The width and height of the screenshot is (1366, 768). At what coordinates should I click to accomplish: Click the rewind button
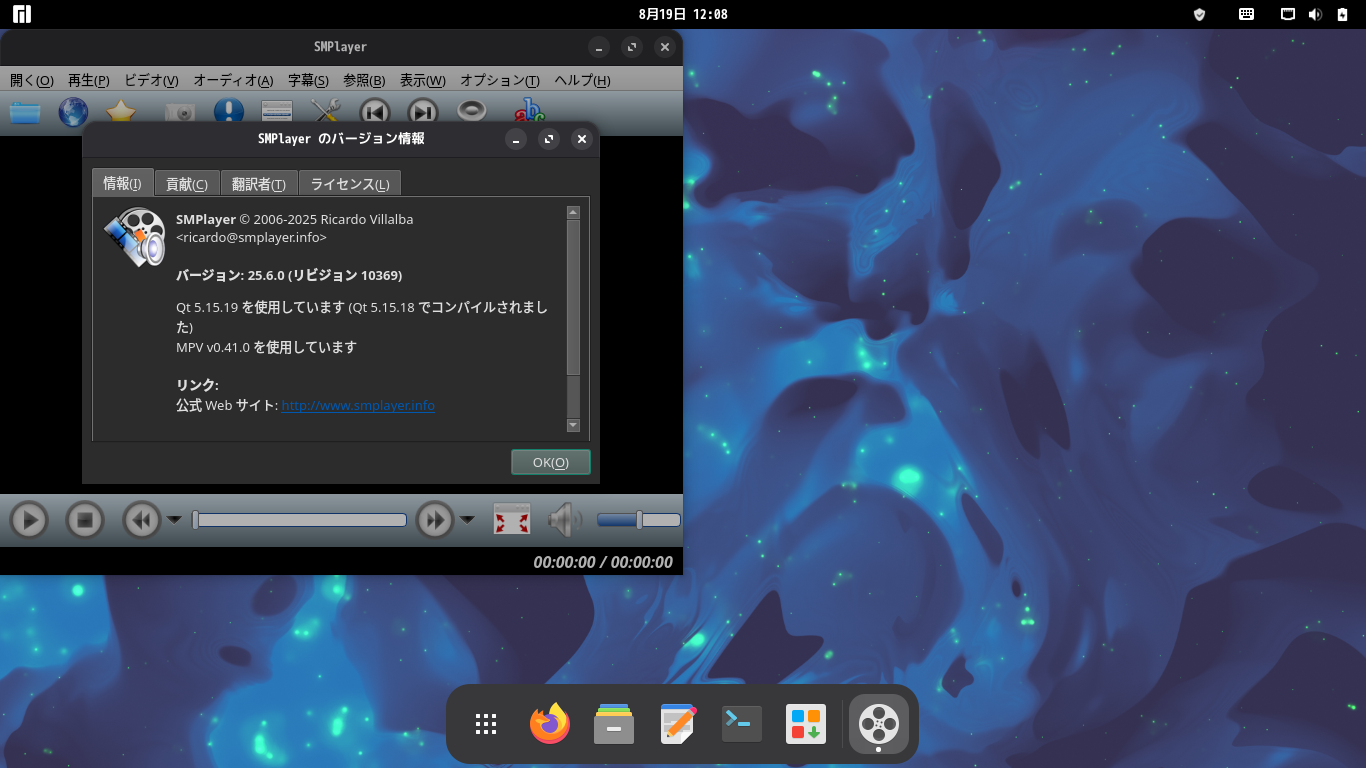click(142, 520)
